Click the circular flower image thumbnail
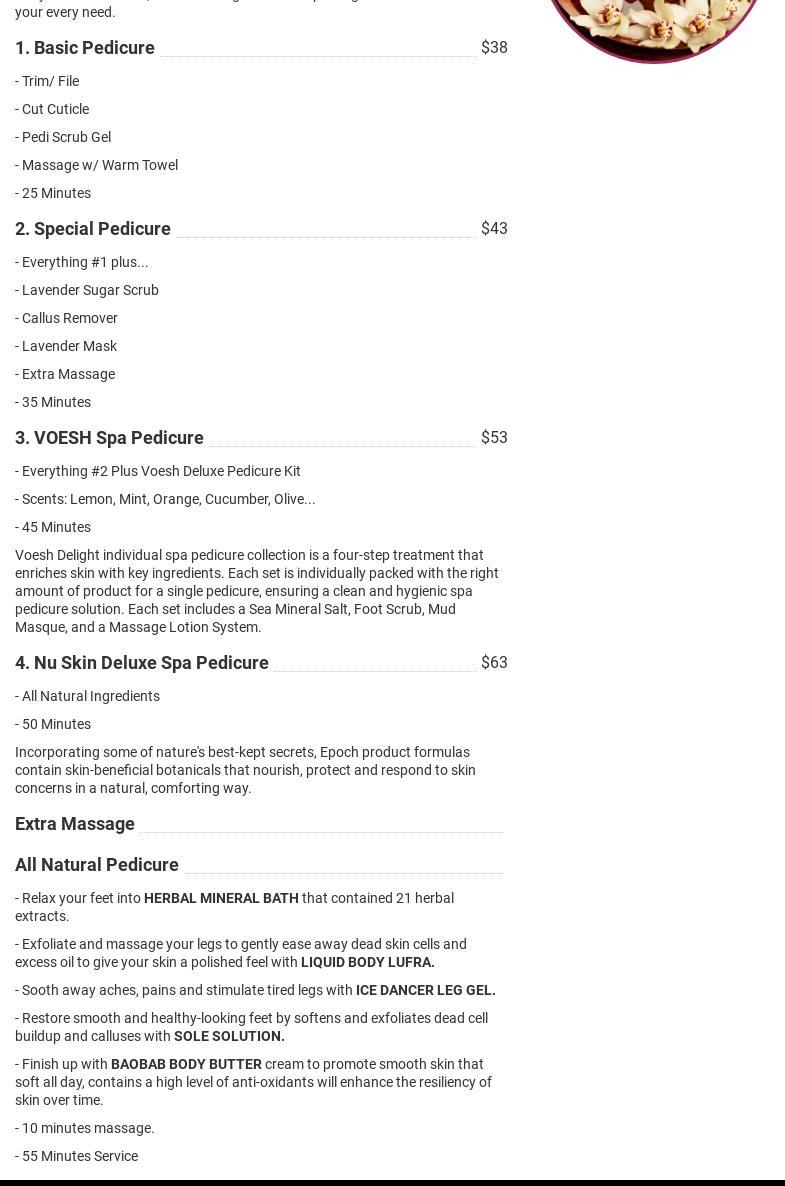 654,25
